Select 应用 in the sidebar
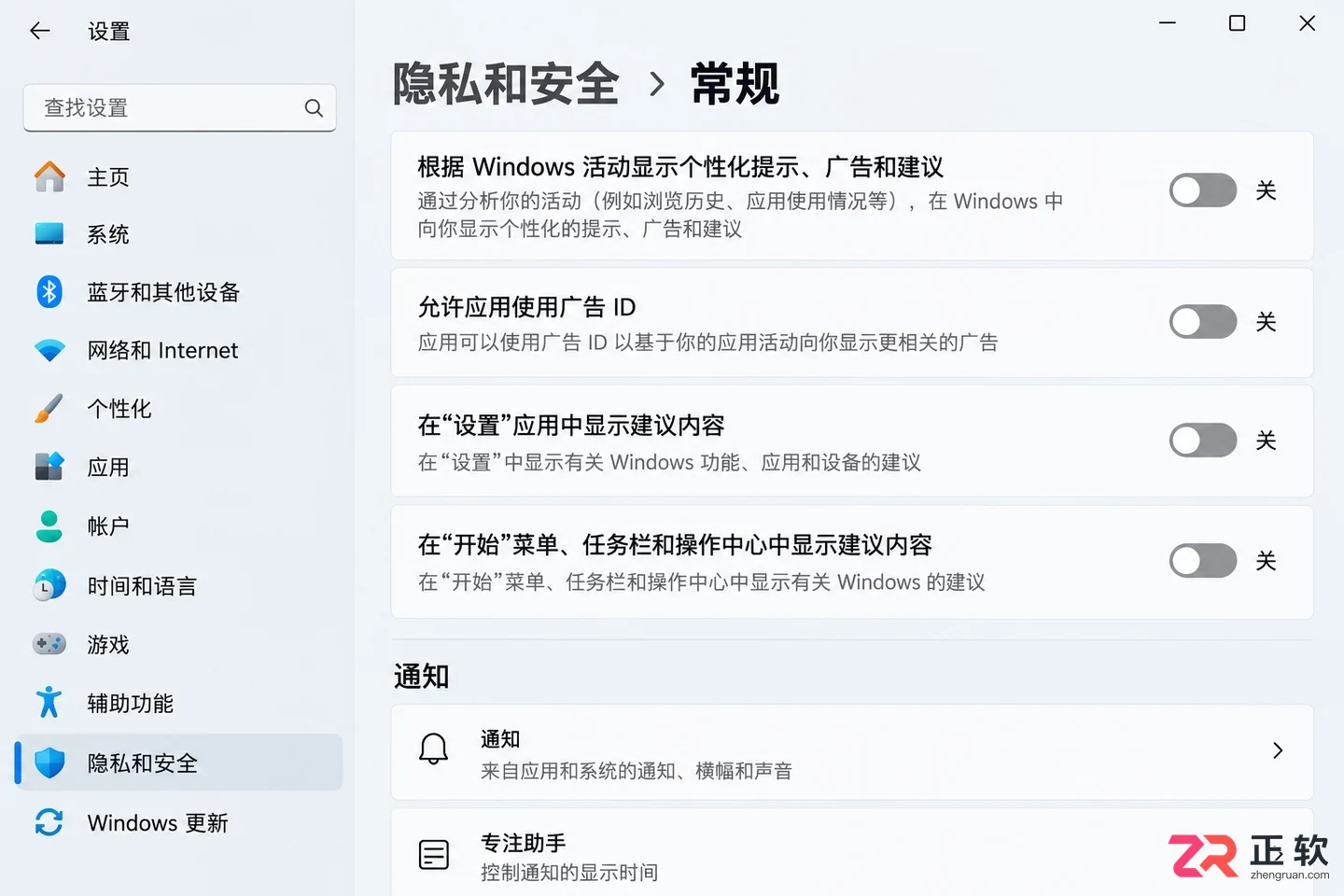This screenshot has height=896, width=1344. pos(179,467)
